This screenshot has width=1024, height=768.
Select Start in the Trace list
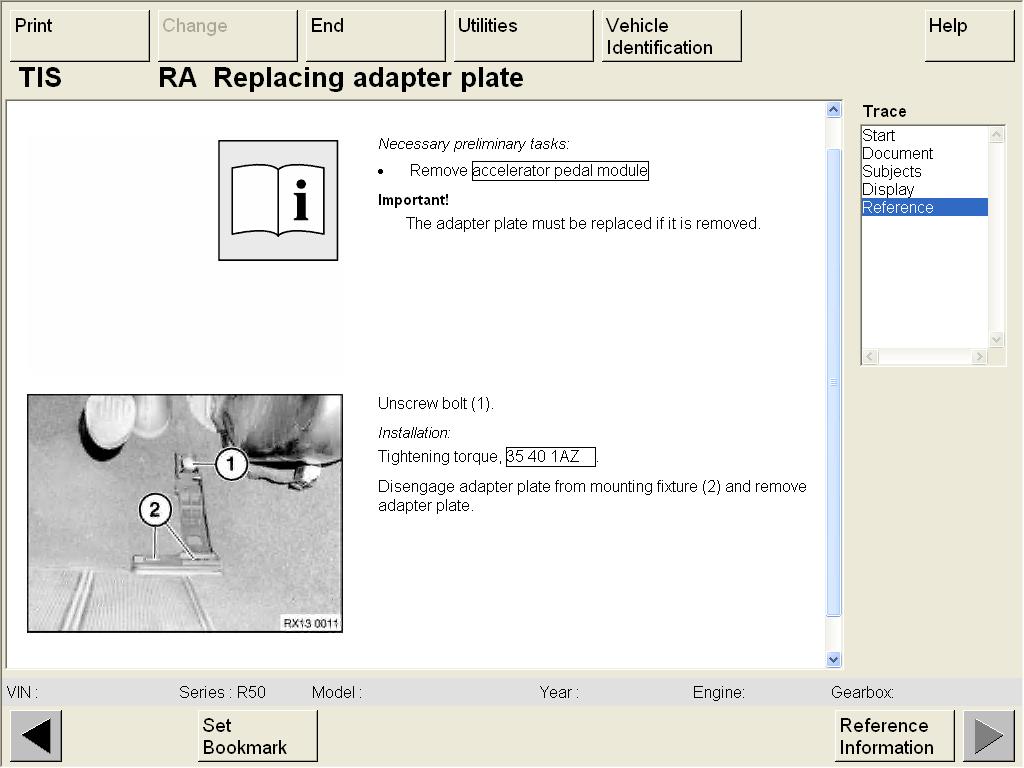(x=879, y=136)
